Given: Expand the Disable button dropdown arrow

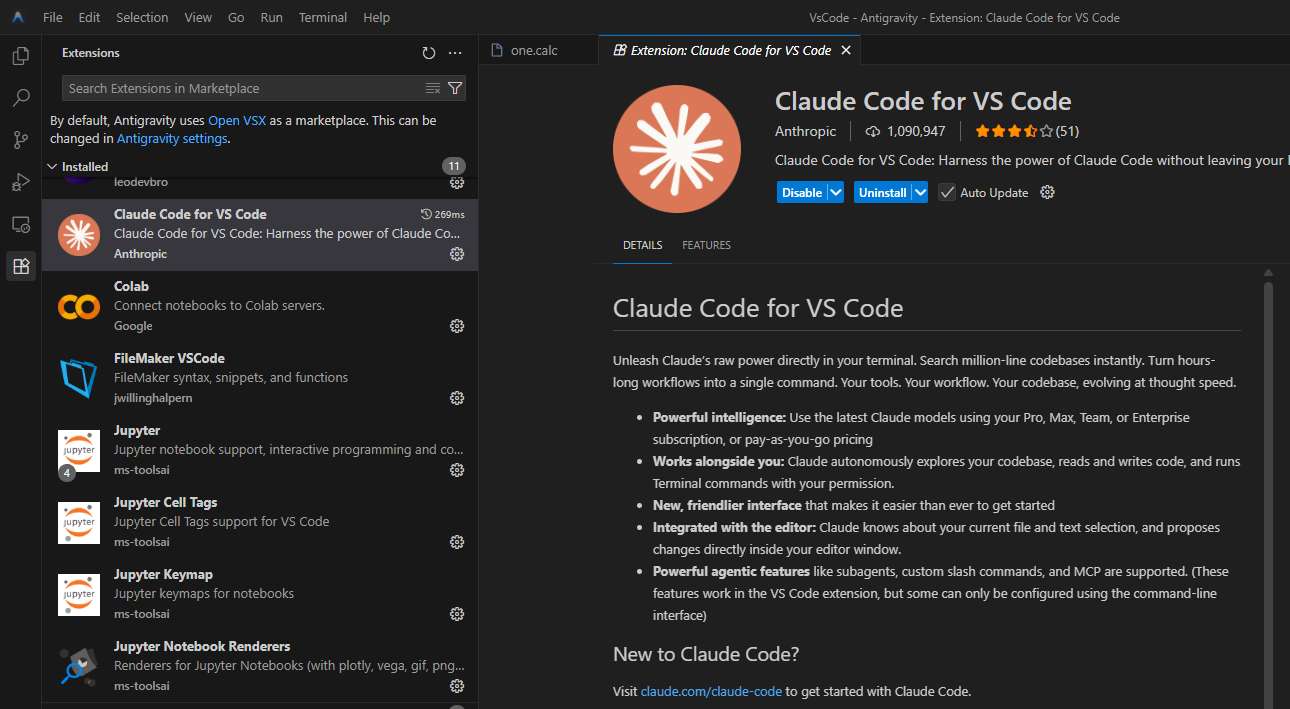Looking at the screenshot, I should coord(836,193).
